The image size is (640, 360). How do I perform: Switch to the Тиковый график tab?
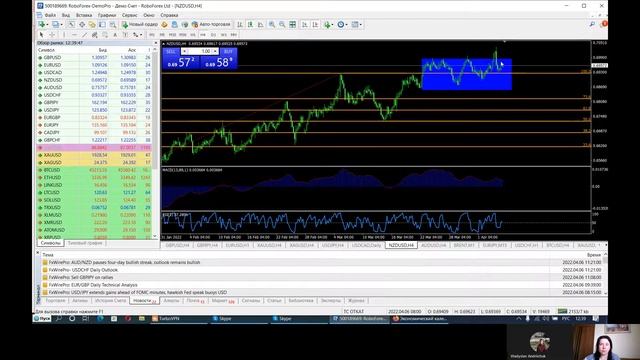(85, 243)
